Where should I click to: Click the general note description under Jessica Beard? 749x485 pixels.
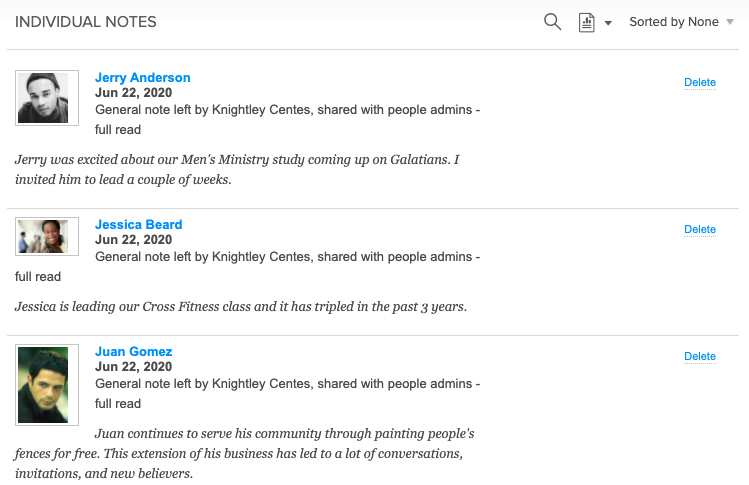(287, 257)
